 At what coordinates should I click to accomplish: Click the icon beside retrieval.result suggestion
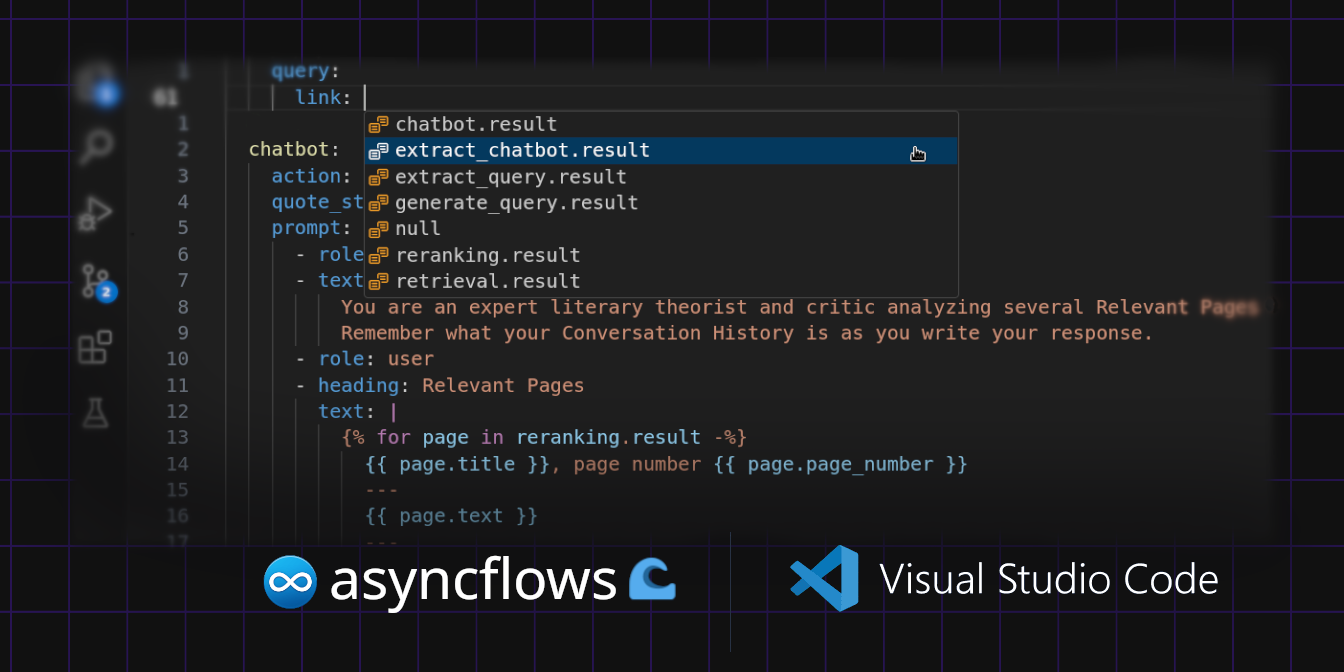click(378, 281)
